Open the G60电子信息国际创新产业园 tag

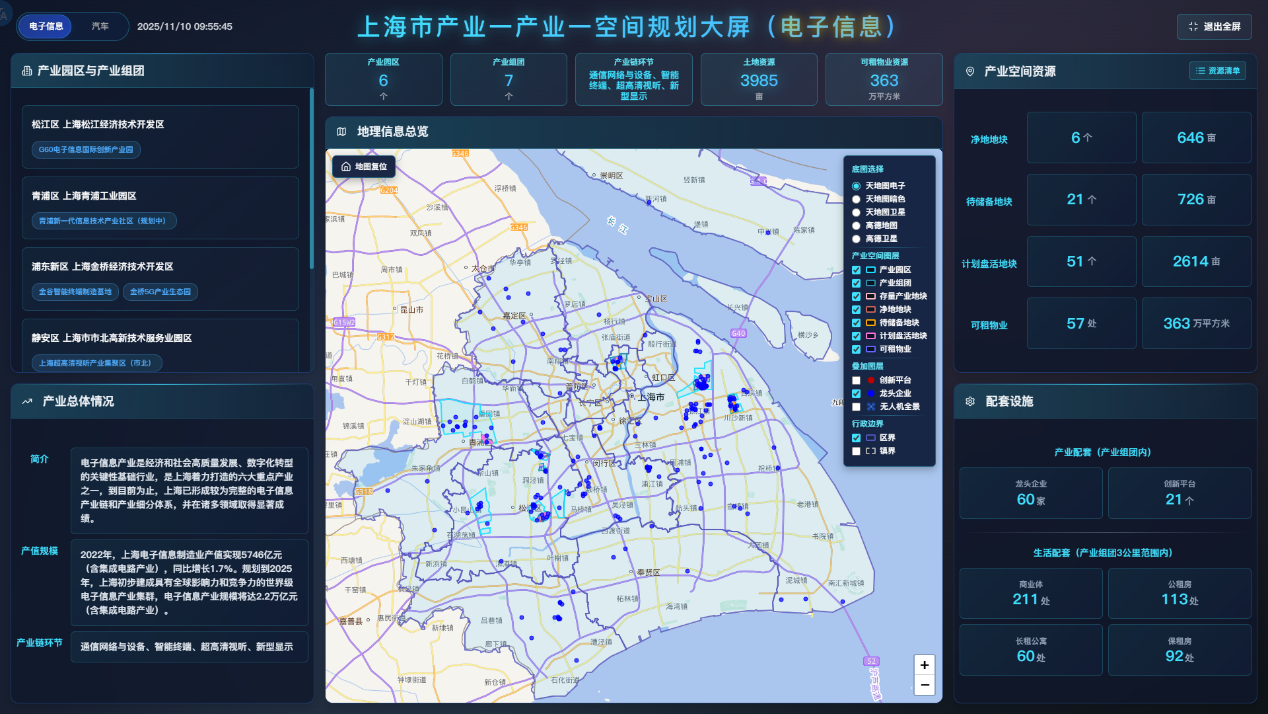point(85,150)
